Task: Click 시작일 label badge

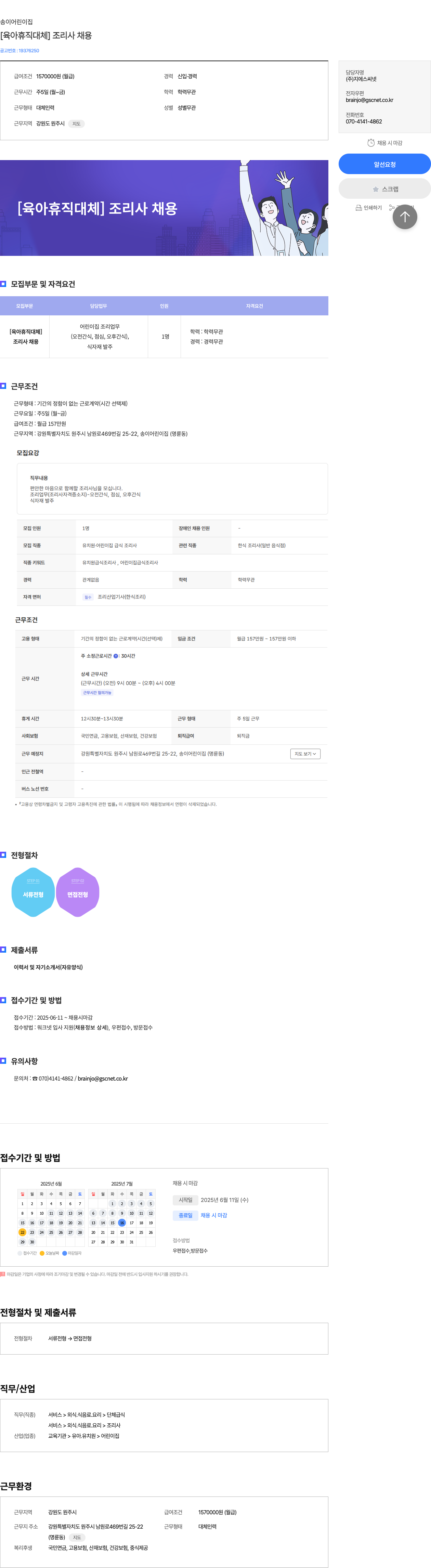Action: tap(186, 1200)
